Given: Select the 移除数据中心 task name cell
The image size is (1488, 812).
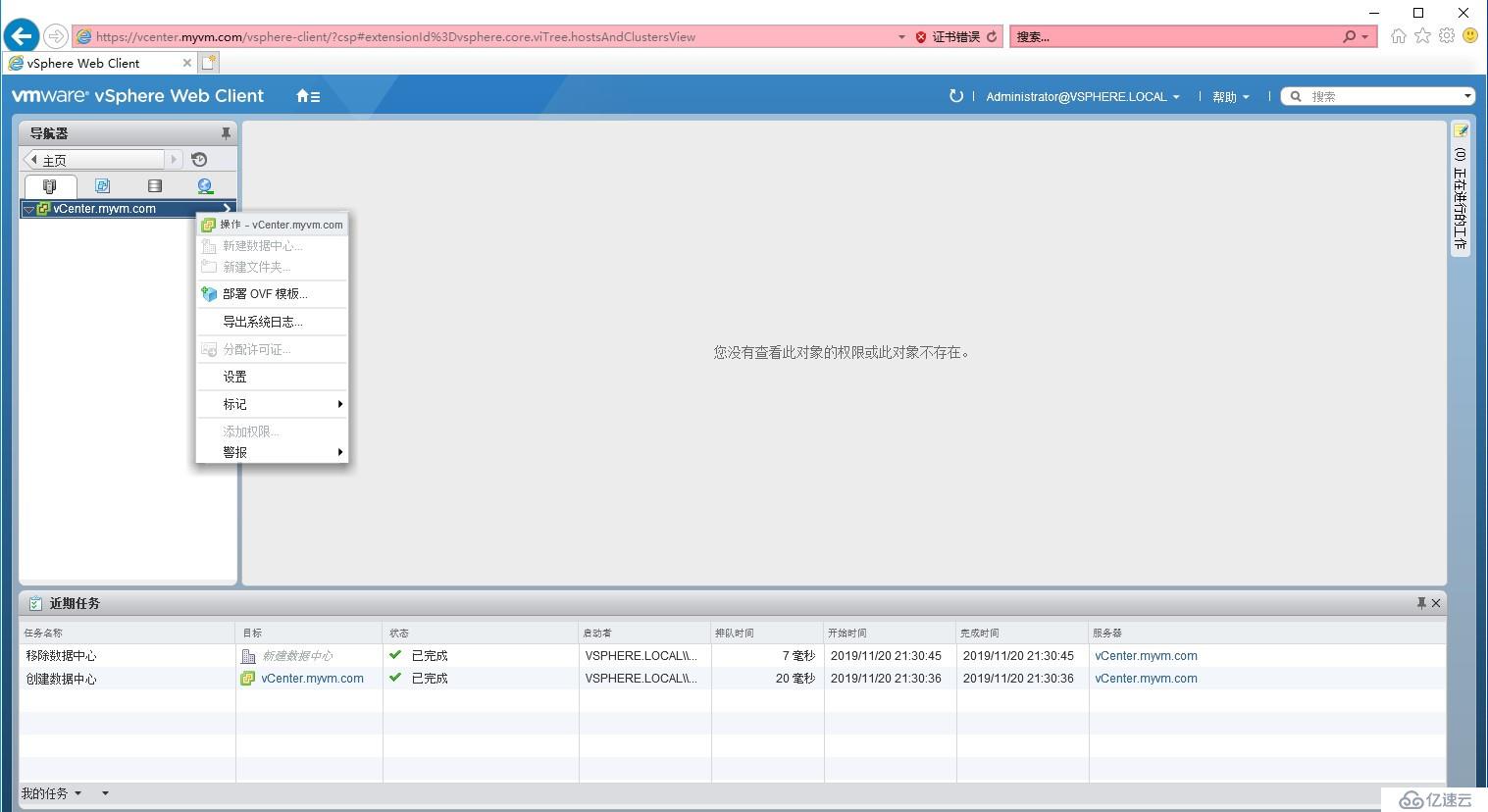Looking at the screenshot, I should (x=128, y=655).
